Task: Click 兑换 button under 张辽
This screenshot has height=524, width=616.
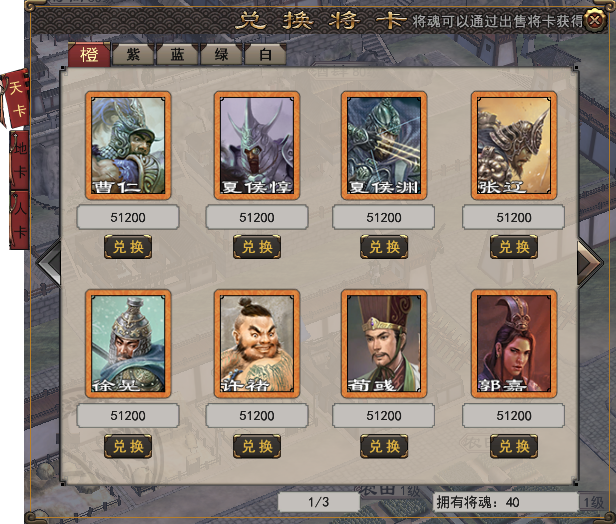Action: [x=514, y=247]
